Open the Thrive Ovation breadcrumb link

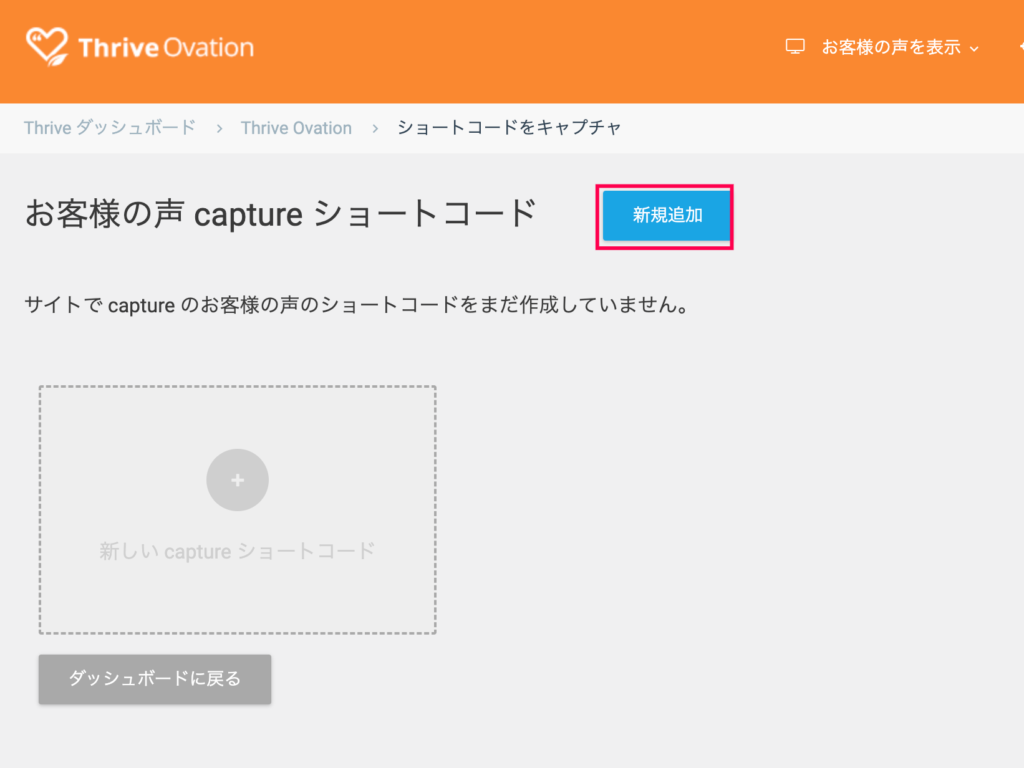[x=296, y=128]
